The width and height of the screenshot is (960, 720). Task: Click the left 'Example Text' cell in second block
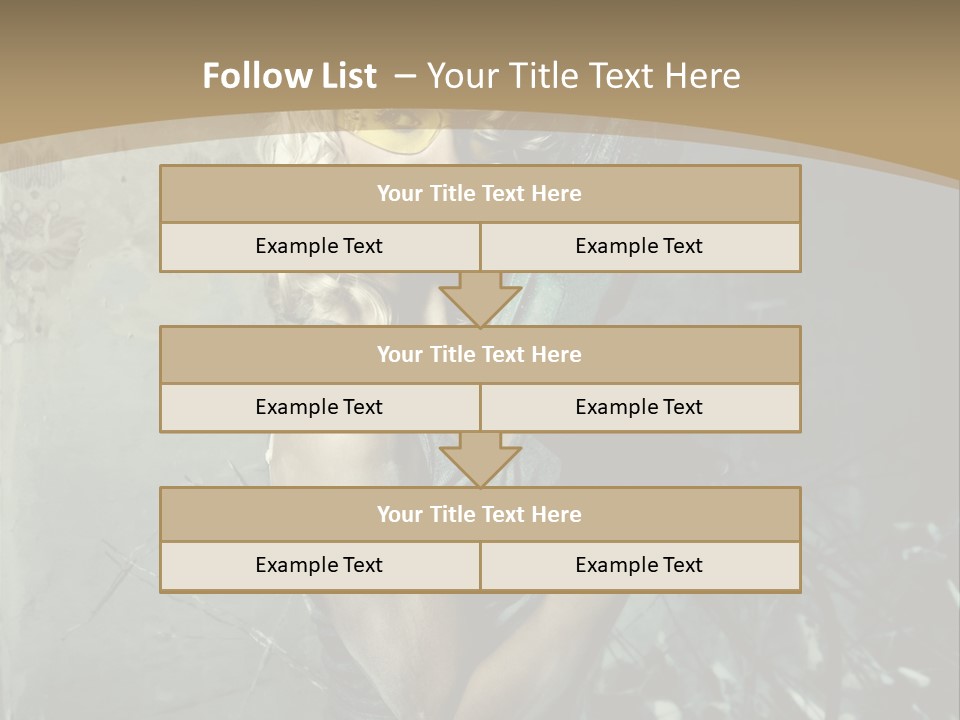[x=320, y=408]
